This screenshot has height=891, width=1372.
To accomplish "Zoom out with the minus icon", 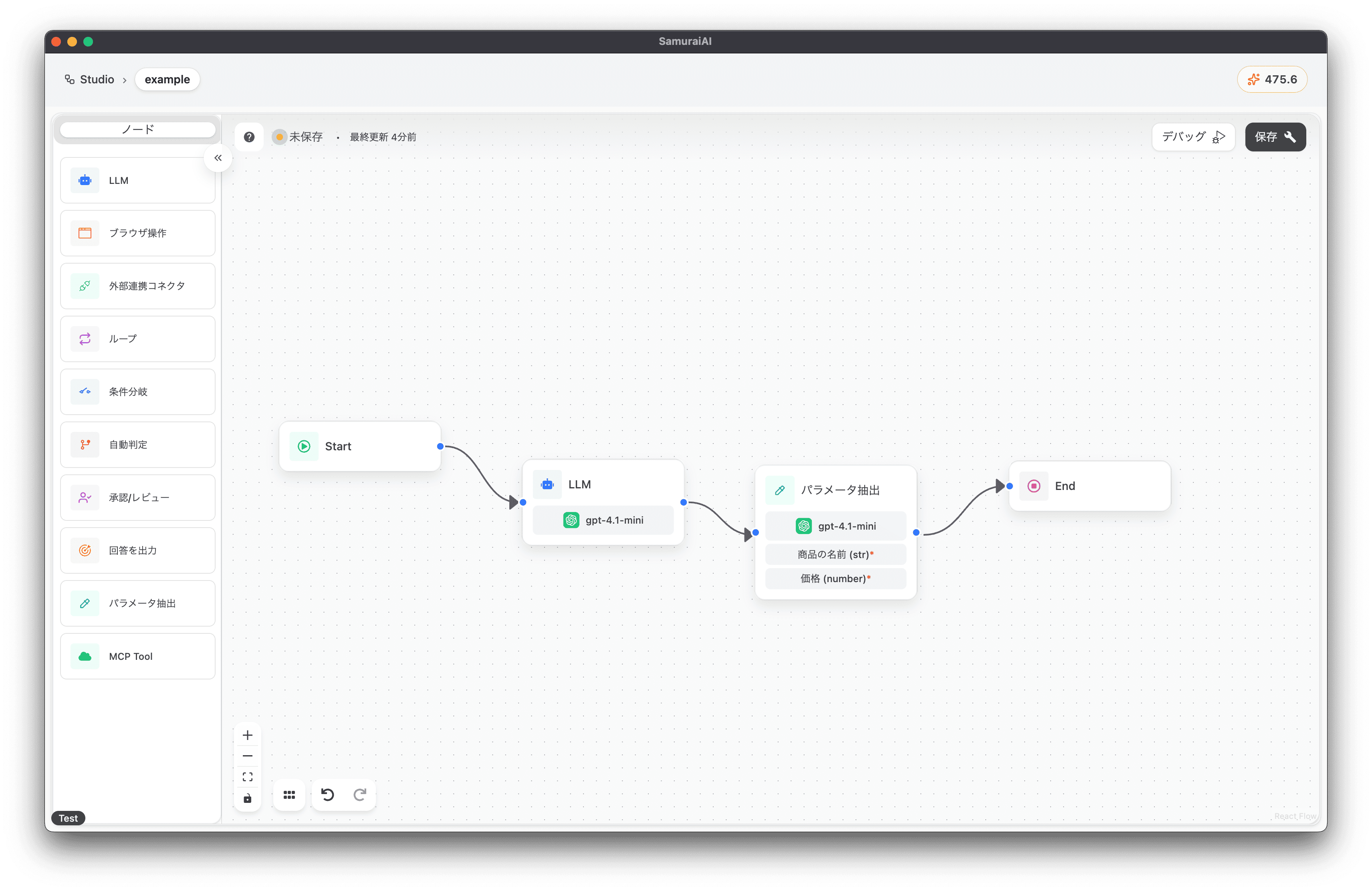I will (x=247, y=756).
